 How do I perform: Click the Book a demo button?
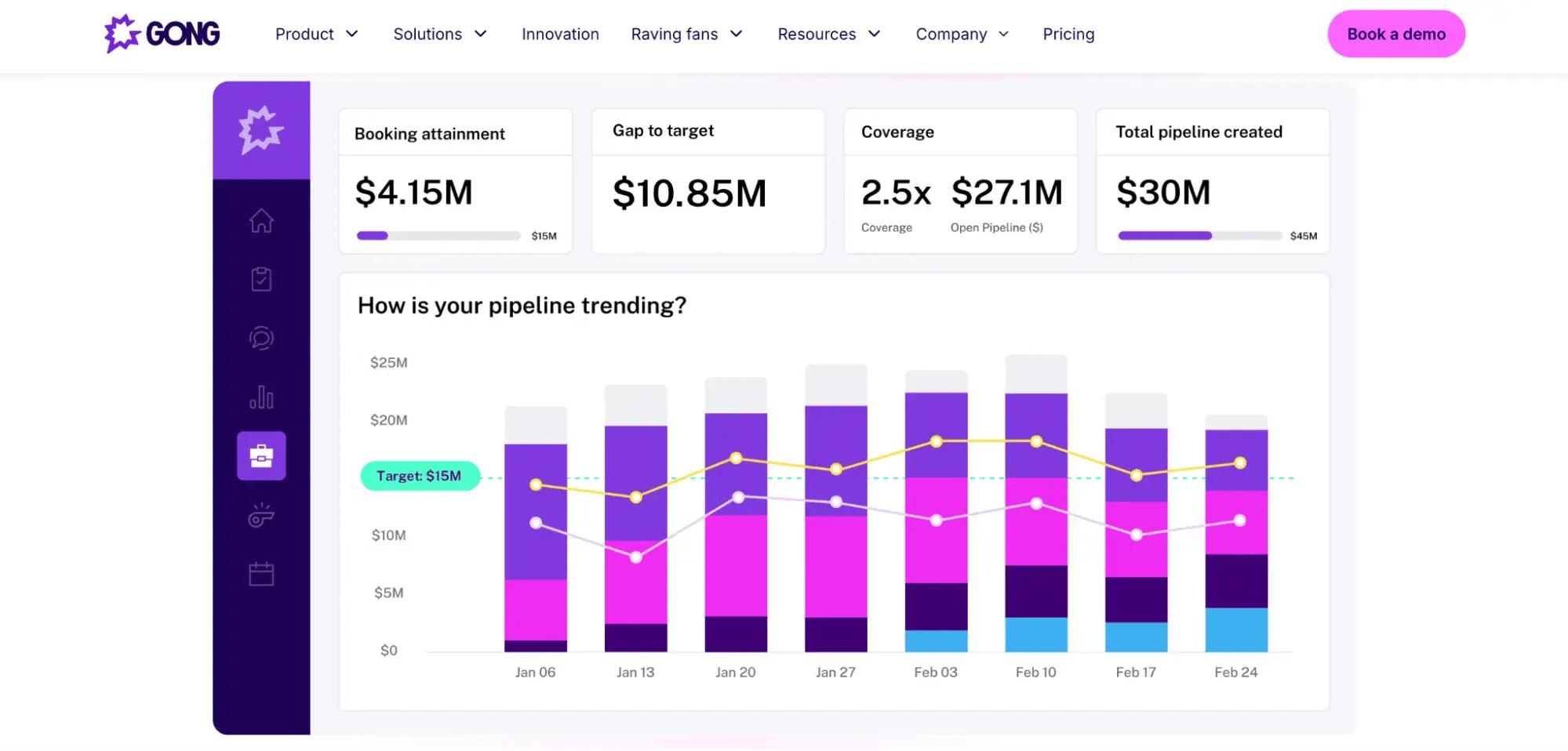coord(1396,34)
